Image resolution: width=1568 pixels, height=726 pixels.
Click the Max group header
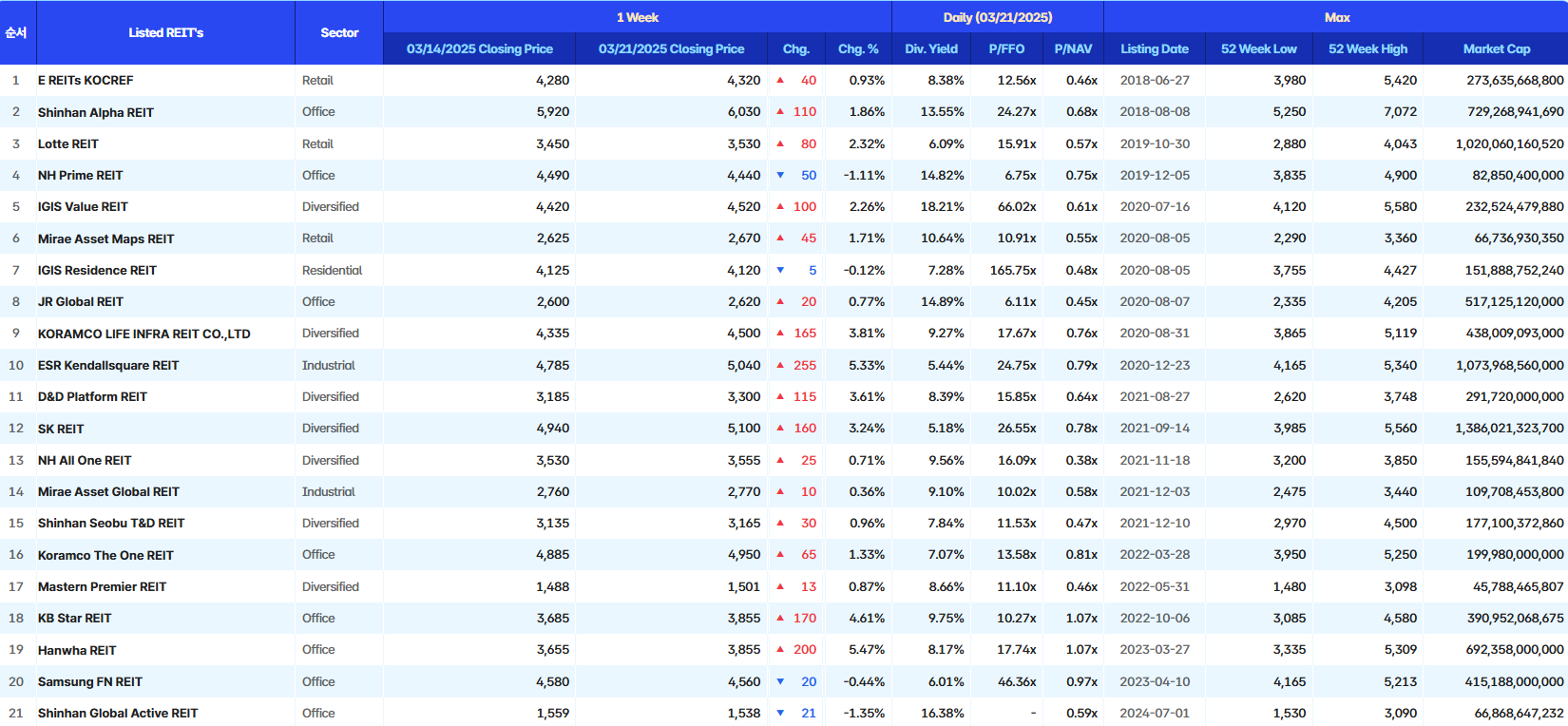point(1337,17)
